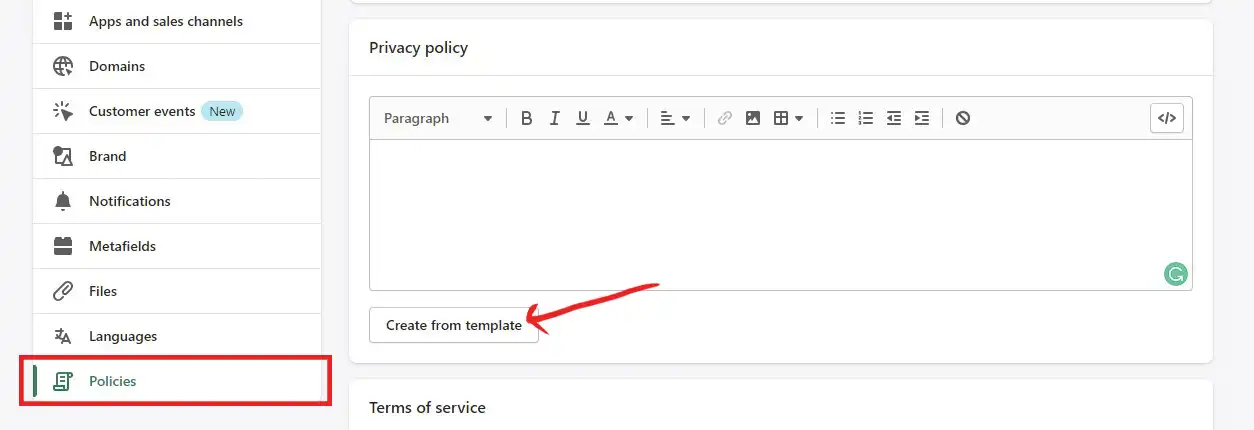
Task: Open text color picker dropdown
Action: click(x=619, y=118)
